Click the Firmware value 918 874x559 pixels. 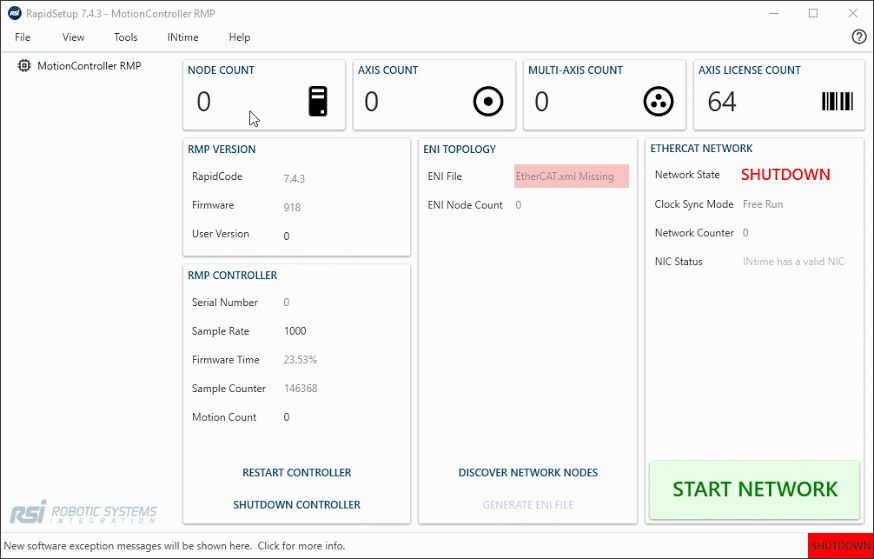point(292,207)
